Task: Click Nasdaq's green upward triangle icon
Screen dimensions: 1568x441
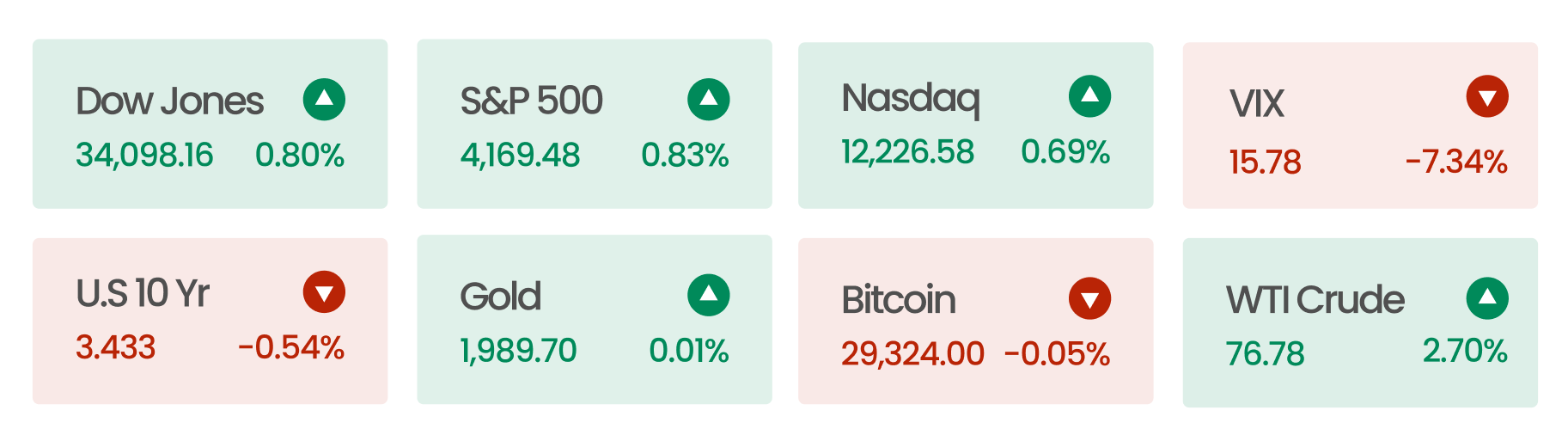Action: 1090,96
